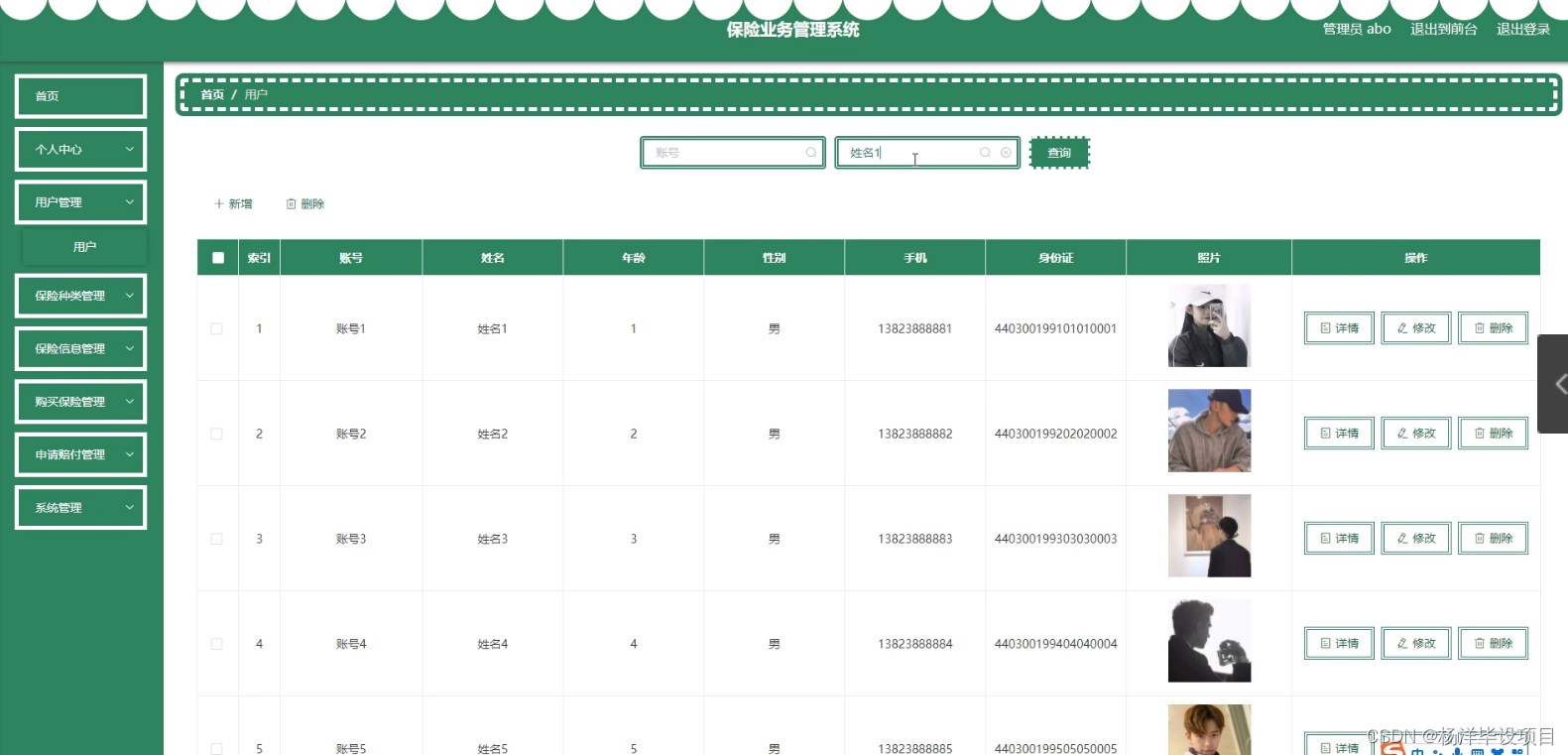Screen dimensions: 1568x755
Task: Expand the 保险种类管理 sidebar menu
Action: click(81, 296)
